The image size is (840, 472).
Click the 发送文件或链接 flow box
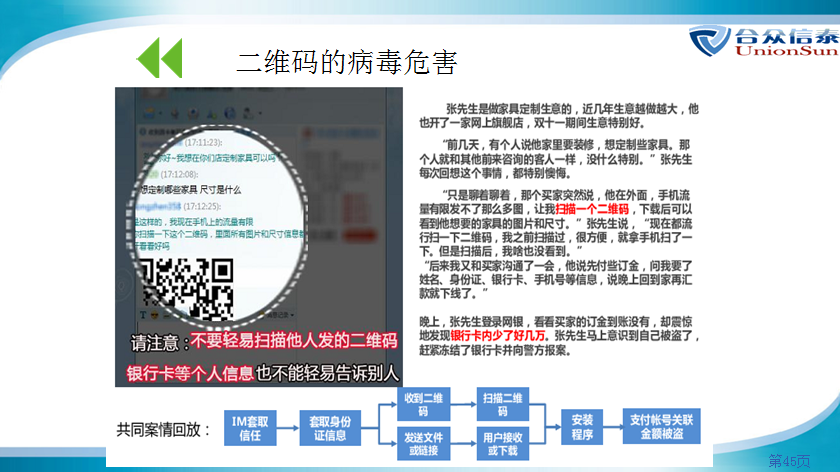pos(423,444)
